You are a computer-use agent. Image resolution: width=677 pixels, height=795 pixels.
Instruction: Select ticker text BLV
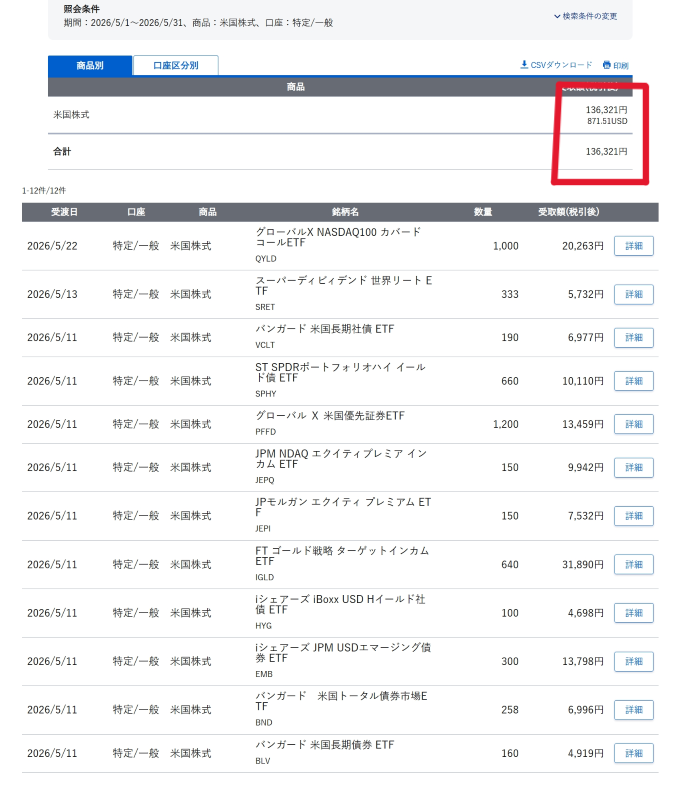tap(263, 761)
